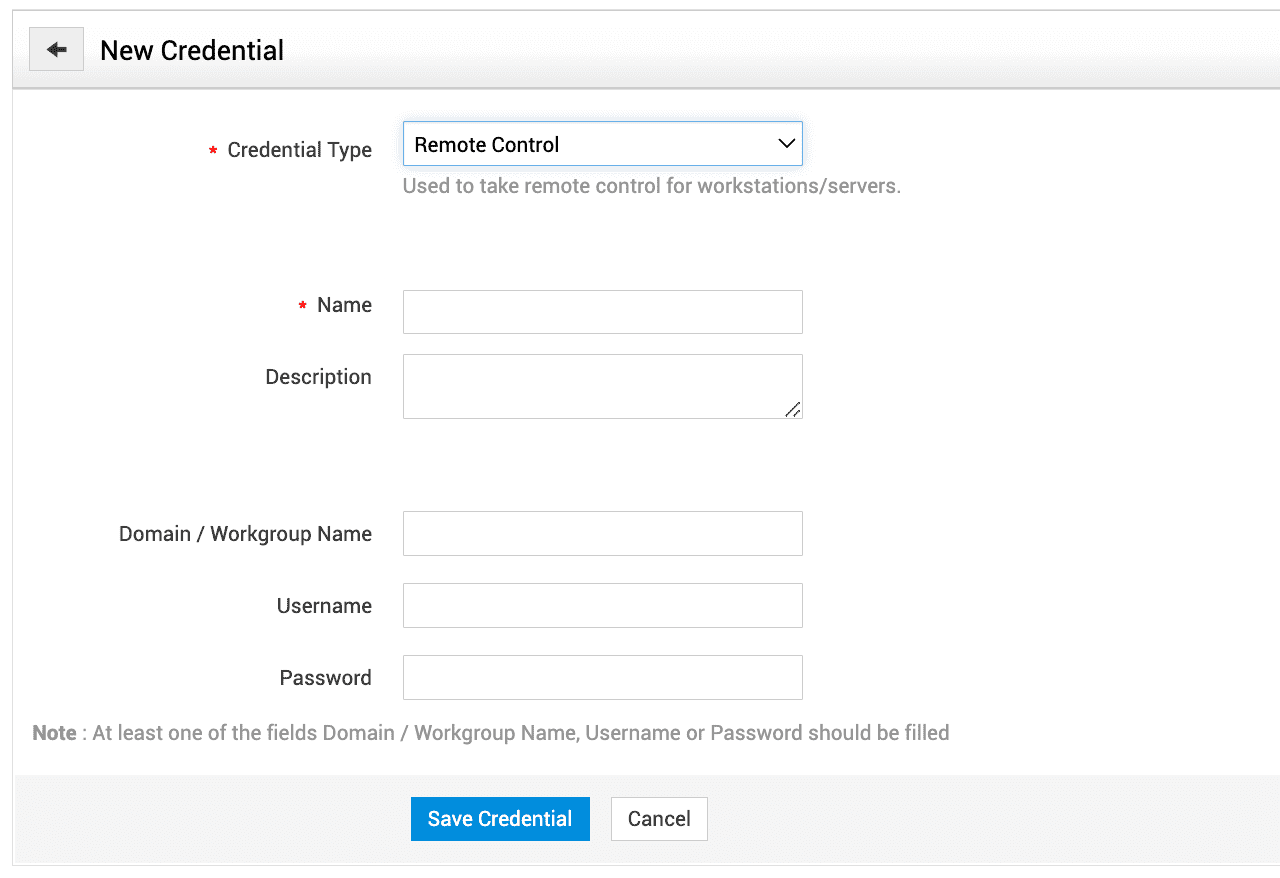Select the Domain / Workgroup Name field
Image resolution: width=1280 pixels, height=878 pixels.
click(x=602, y=533)
